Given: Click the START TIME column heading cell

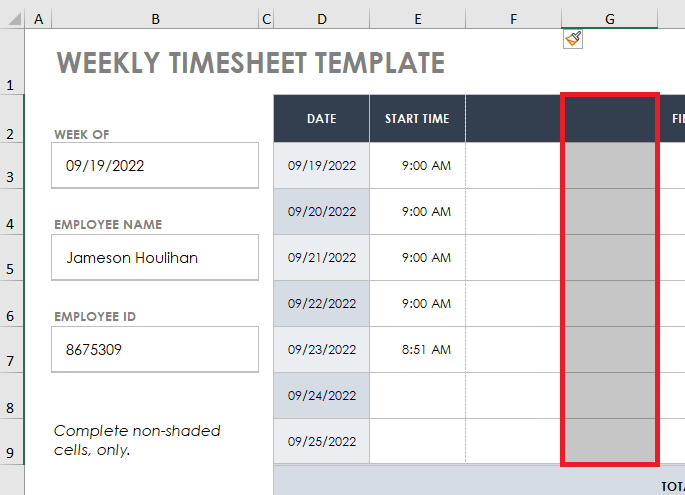Looking at the screenshot, I should tap(418, 118).
